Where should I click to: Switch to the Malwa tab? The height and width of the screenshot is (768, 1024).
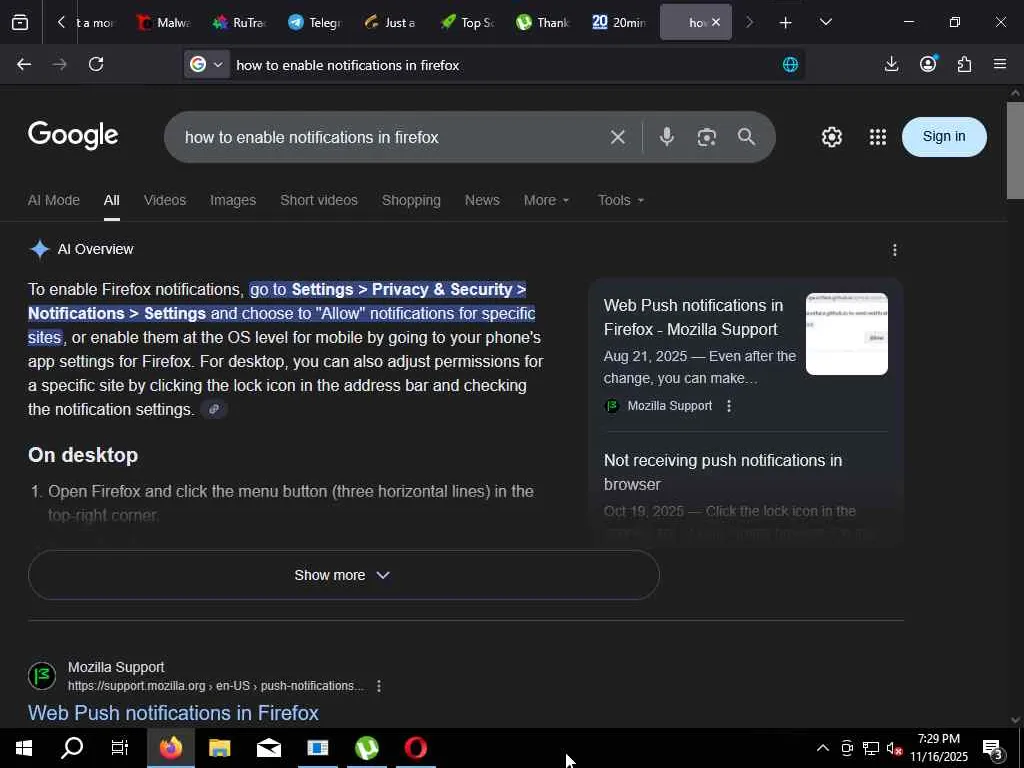click(163, 22)
